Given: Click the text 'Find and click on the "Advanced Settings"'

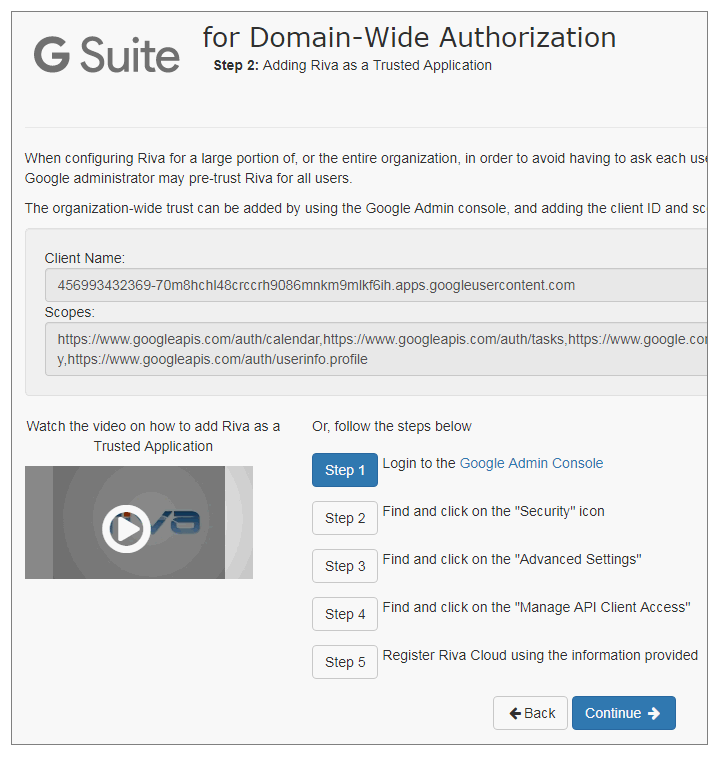Looking at the screenshot, I should coord(512,559).
